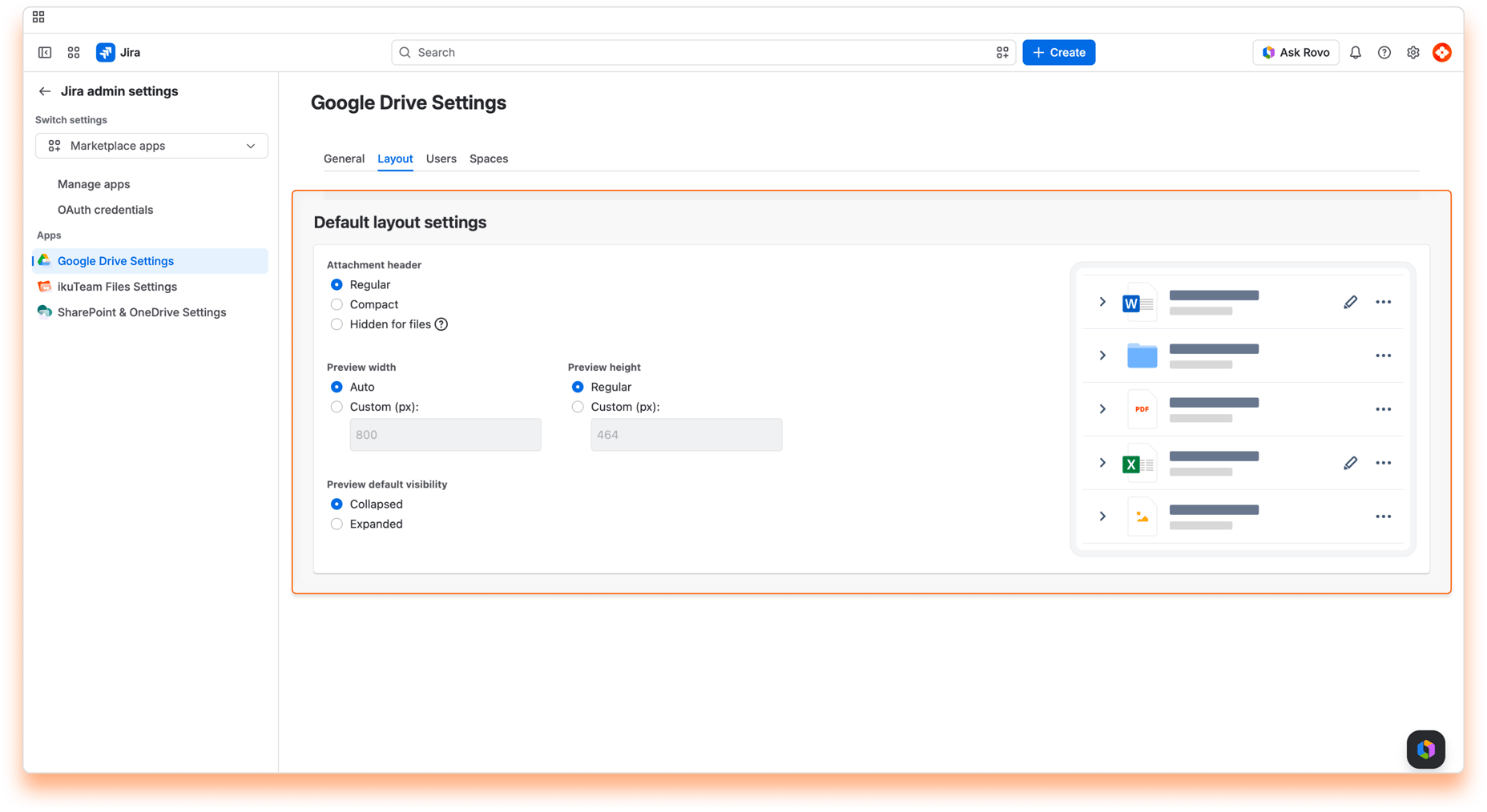Open the more options menu on the folder row
1487x812 pixels.
point(1384,356)
